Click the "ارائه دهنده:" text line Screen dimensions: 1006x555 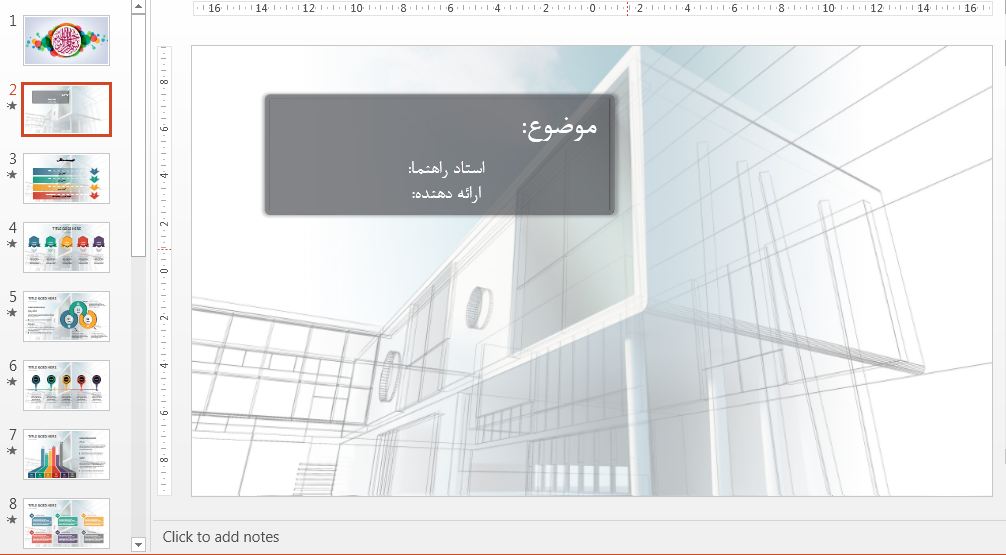447,192
